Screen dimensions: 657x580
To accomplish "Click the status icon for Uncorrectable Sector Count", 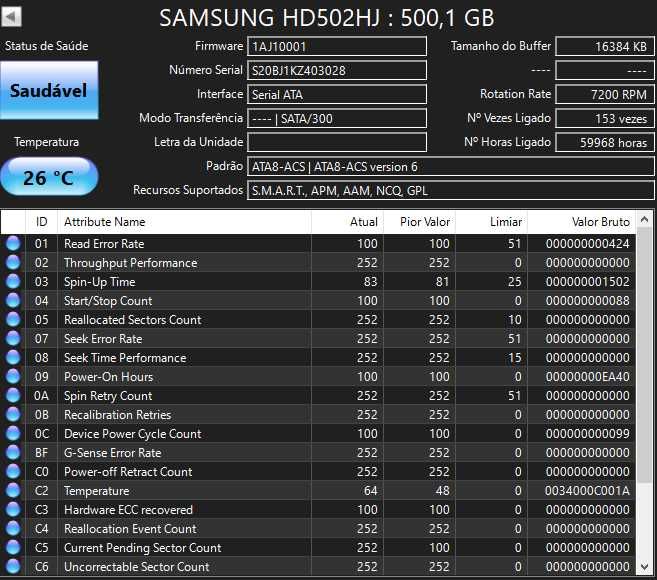I will 13,567.
